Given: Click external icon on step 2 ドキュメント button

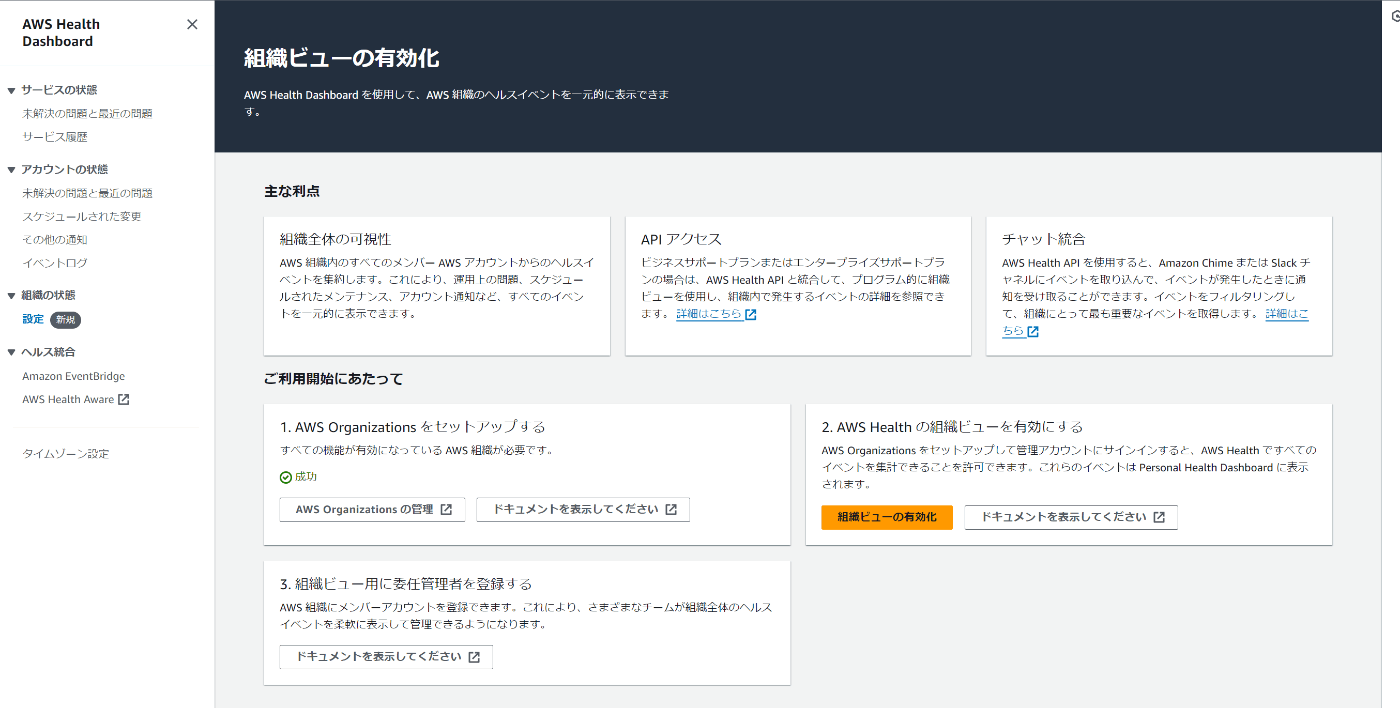Looking at the screenshot, I should tap(1159, 518).
